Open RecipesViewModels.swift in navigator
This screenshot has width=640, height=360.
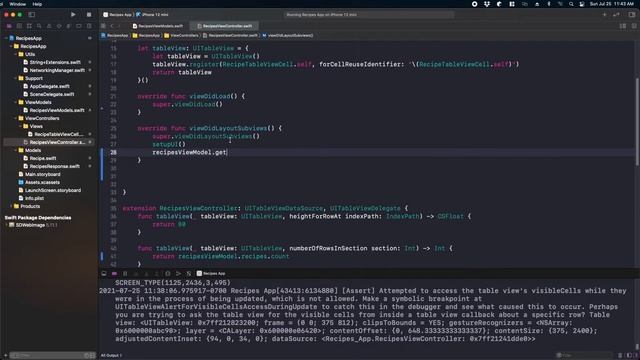tap(53, 110)
